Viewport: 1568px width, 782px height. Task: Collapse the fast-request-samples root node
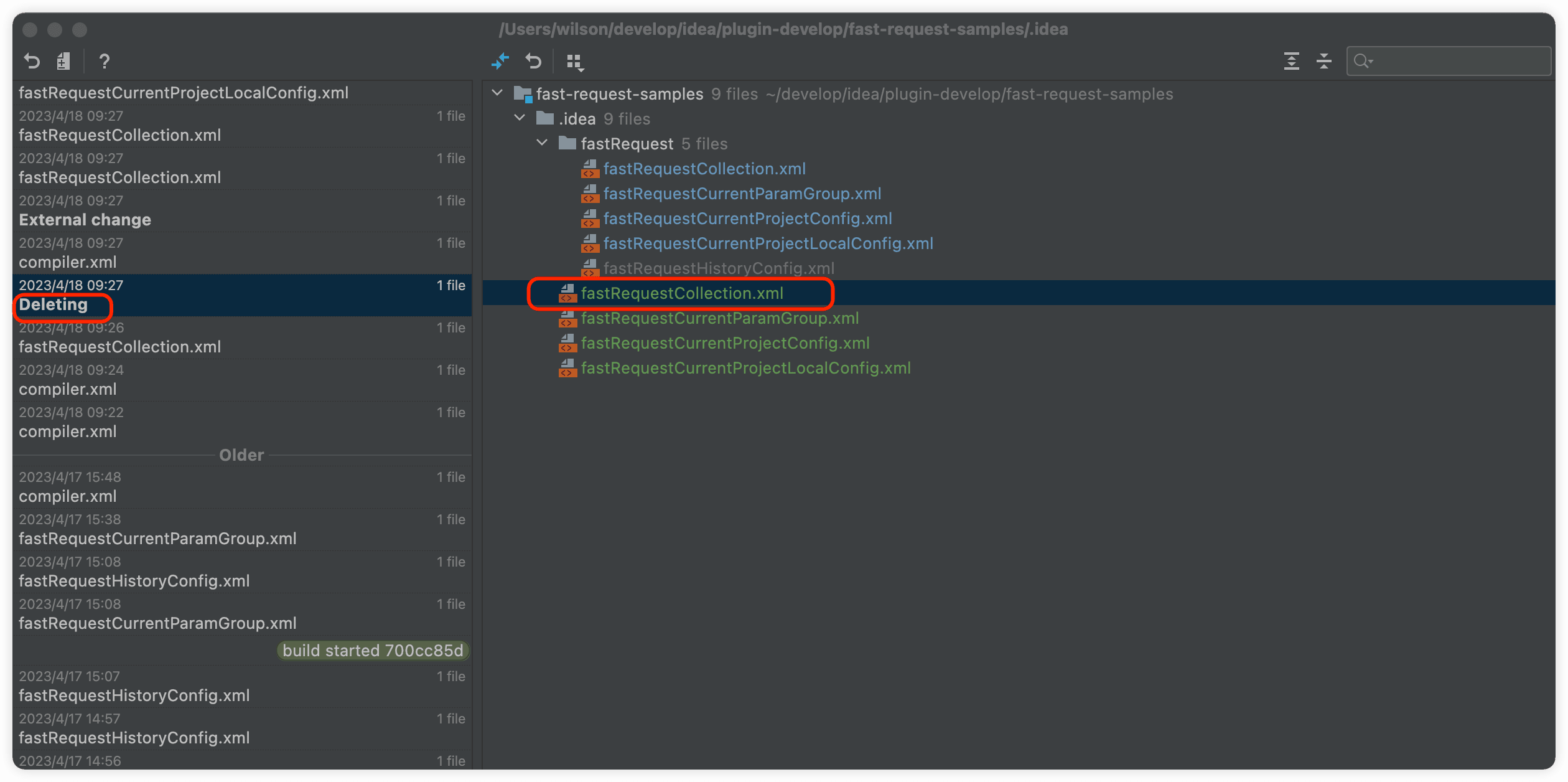(x=497, y=93)
